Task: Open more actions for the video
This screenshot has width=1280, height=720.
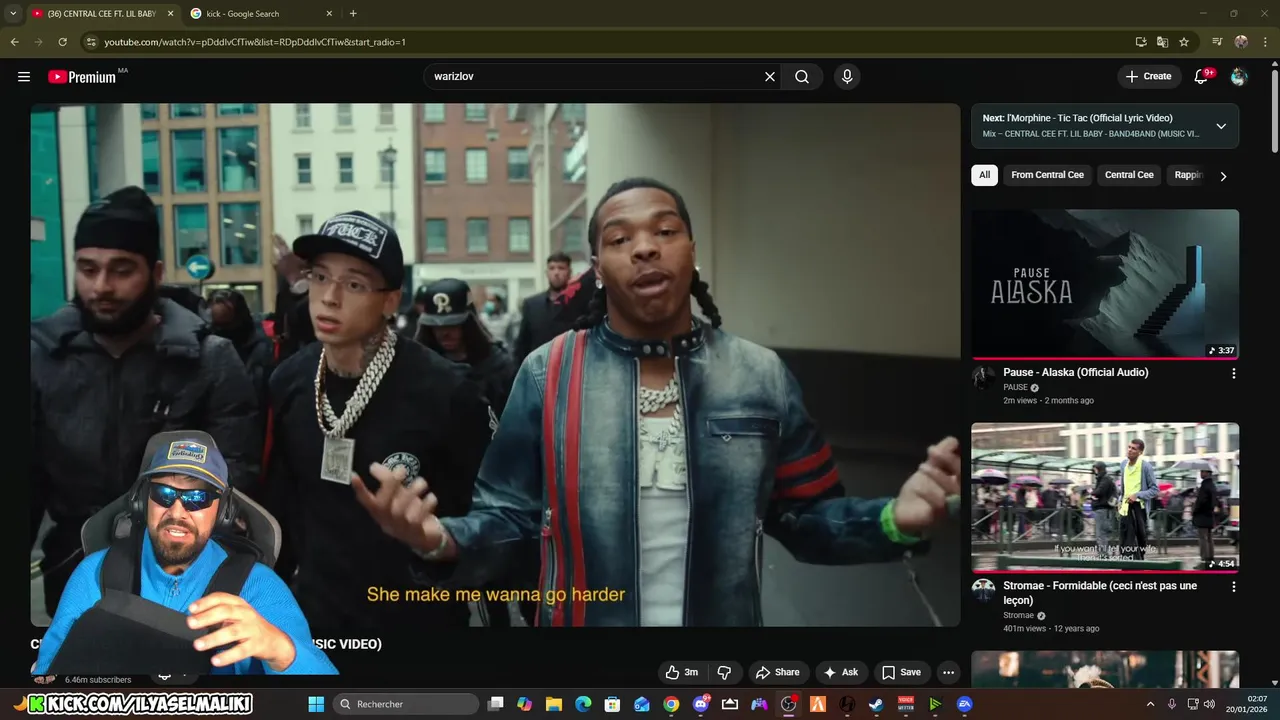Action: [x=948, y=672]
